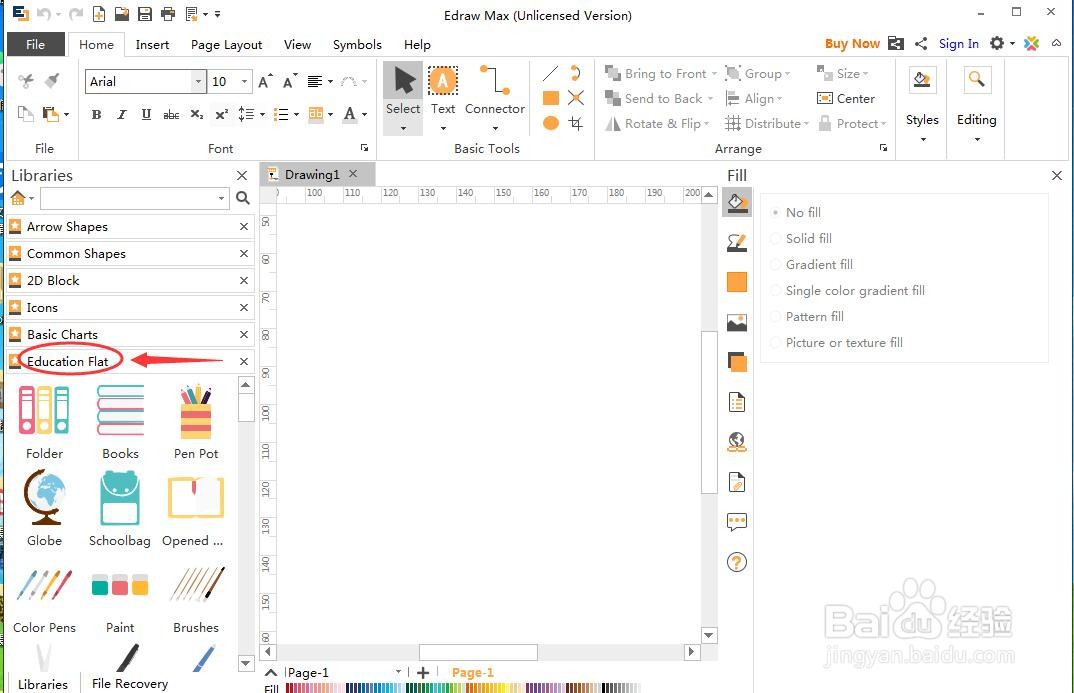This screenshot has height=693, width=1074.
Task: Select the Text tool
Action: pyautogui.click(x=442, y=91)
